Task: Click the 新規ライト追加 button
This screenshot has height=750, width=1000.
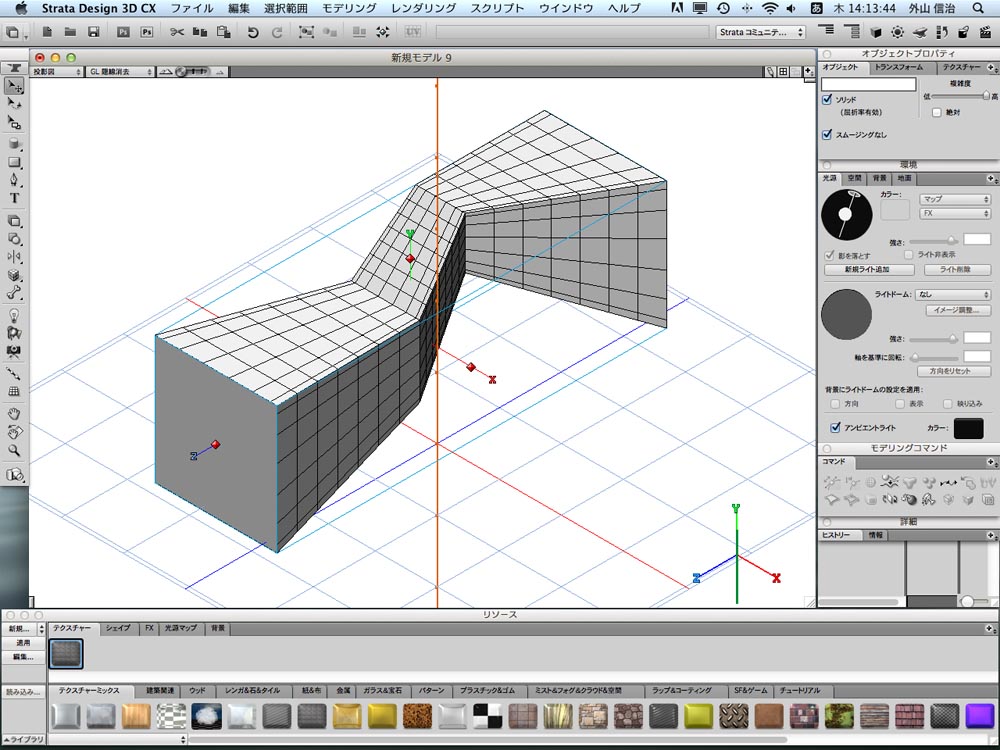Action: click(x=867, y=270)
